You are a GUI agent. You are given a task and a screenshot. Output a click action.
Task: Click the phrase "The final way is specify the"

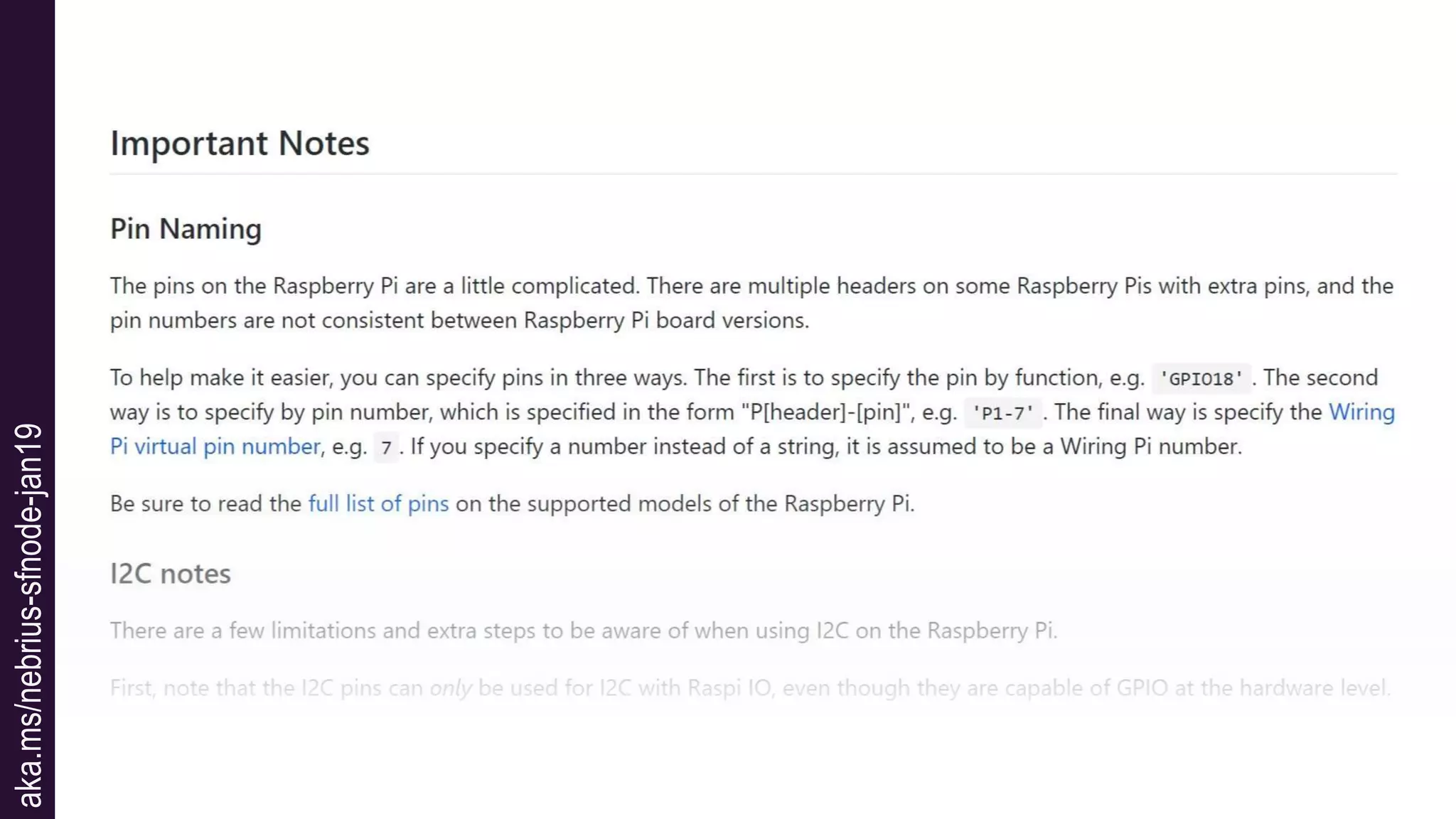click(x=1187, y=412)
